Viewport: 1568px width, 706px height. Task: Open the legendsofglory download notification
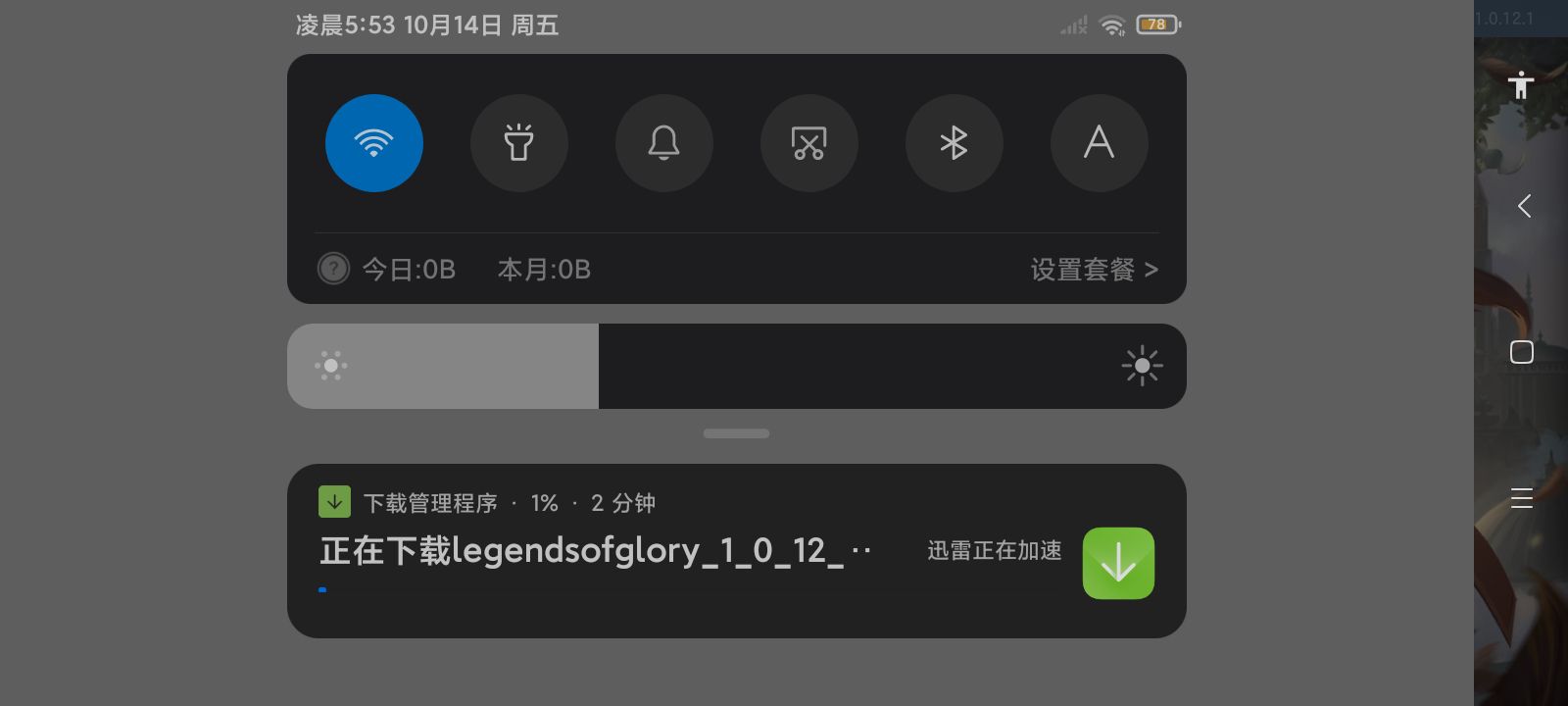point(737,551)
